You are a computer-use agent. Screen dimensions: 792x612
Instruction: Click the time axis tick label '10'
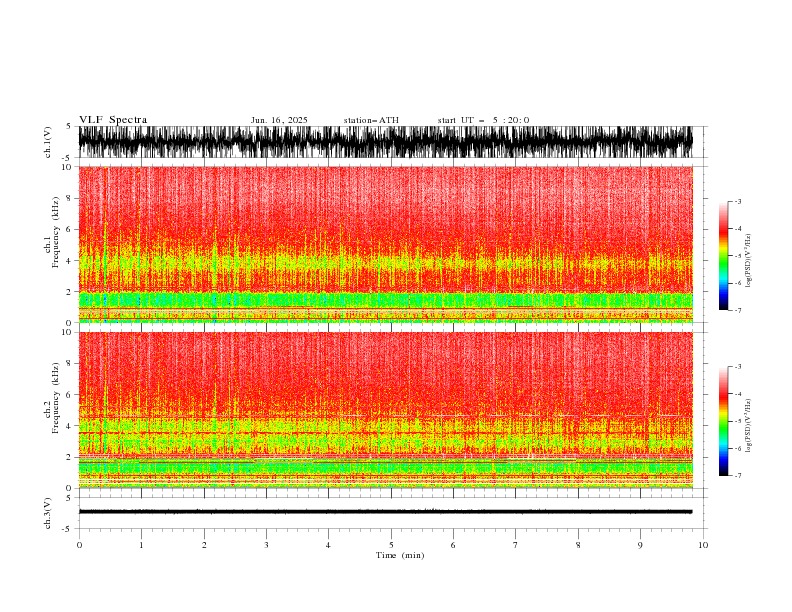coord(703,545)
